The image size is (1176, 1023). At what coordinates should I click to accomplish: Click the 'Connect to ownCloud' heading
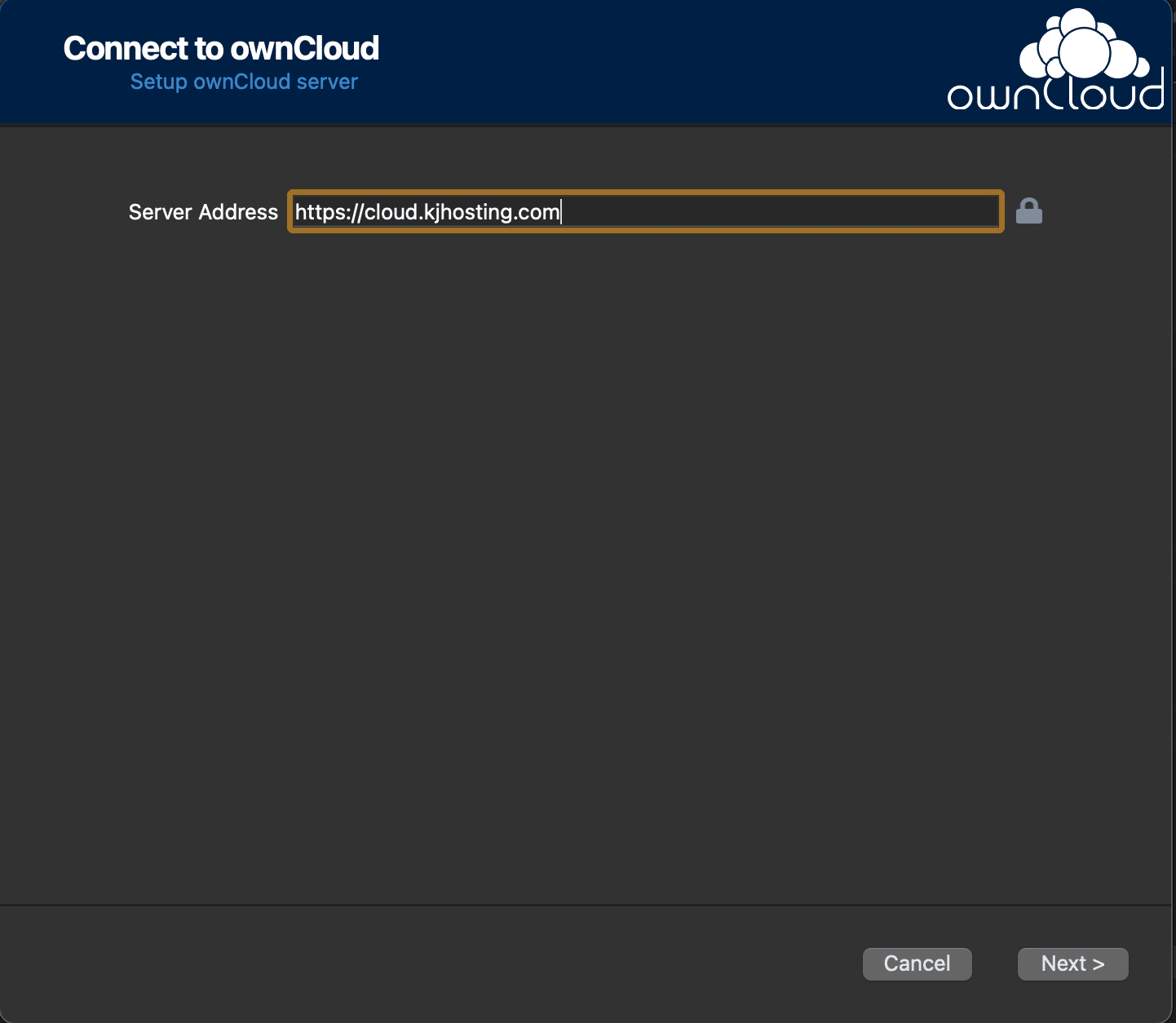[x=221, y=48]
